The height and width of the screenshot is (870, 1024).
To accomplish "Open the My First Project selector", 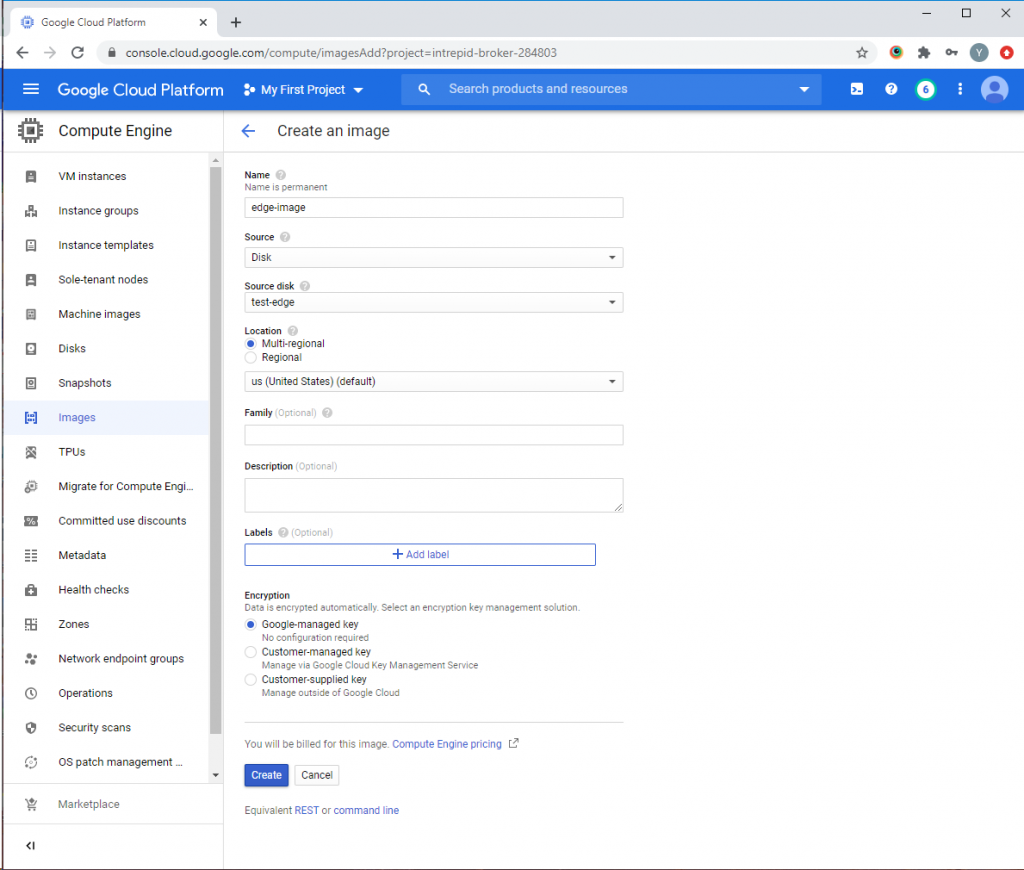I will coord(303,89).
